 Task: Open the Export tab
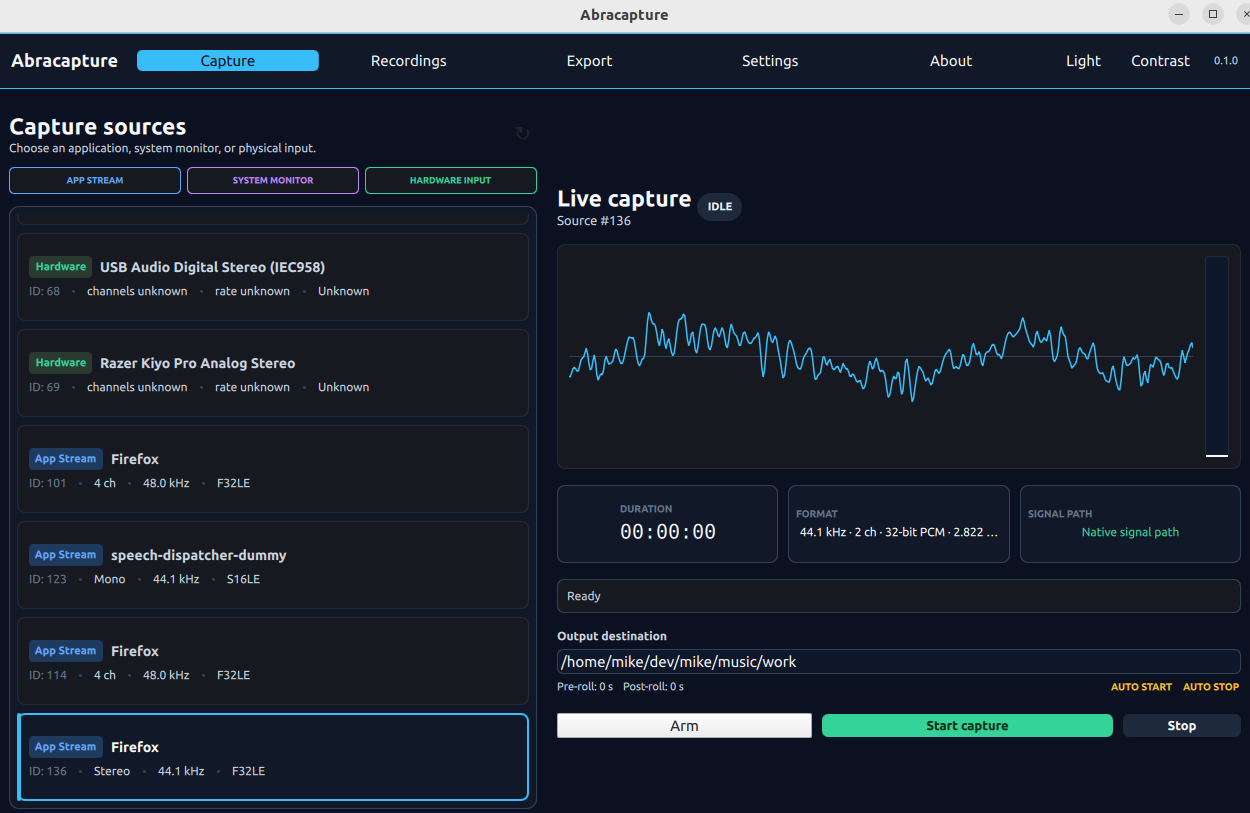589,61
